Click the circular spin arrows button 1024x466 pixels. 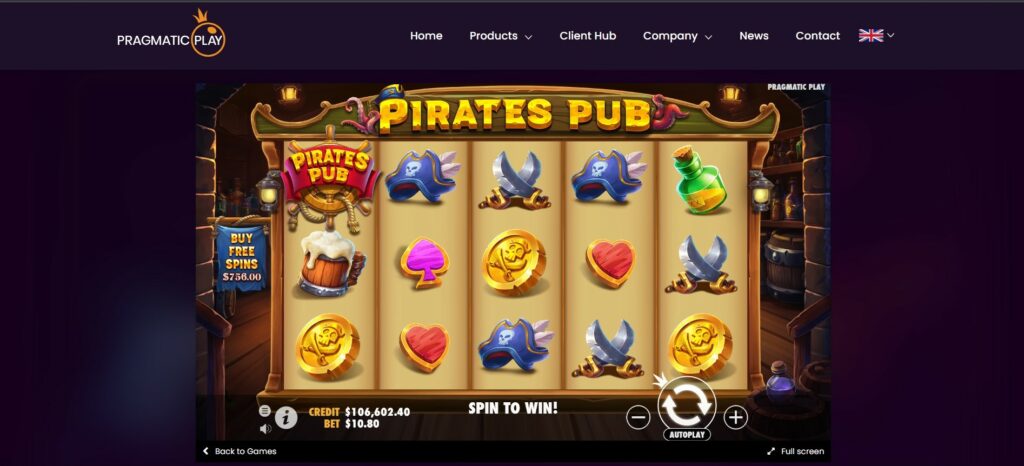click(x=686, y=405)
